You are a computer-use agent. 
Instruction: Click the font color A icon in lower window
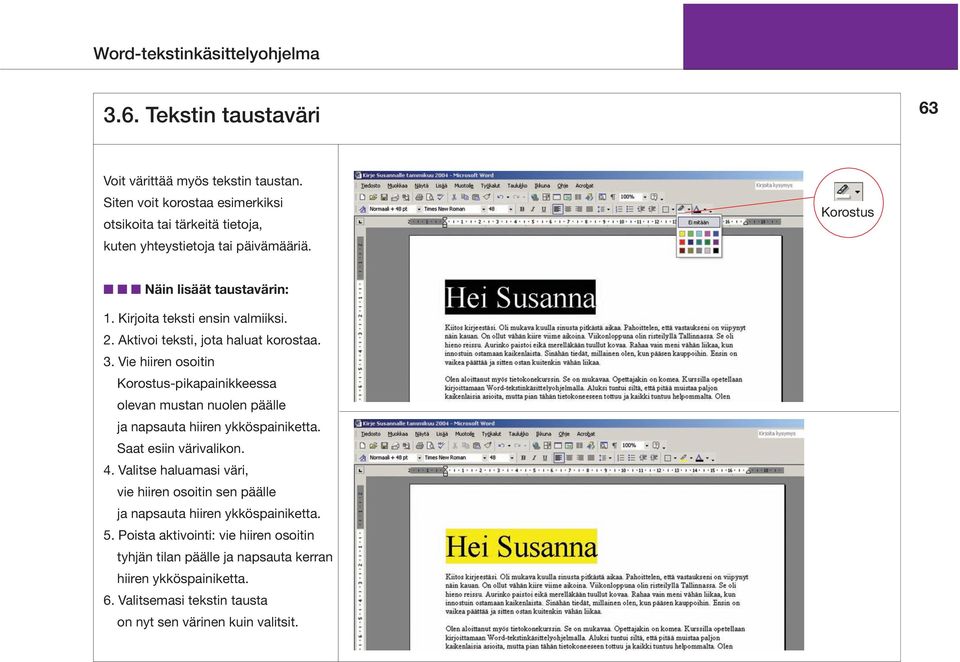pyautogui.click(x=699, y=458)
